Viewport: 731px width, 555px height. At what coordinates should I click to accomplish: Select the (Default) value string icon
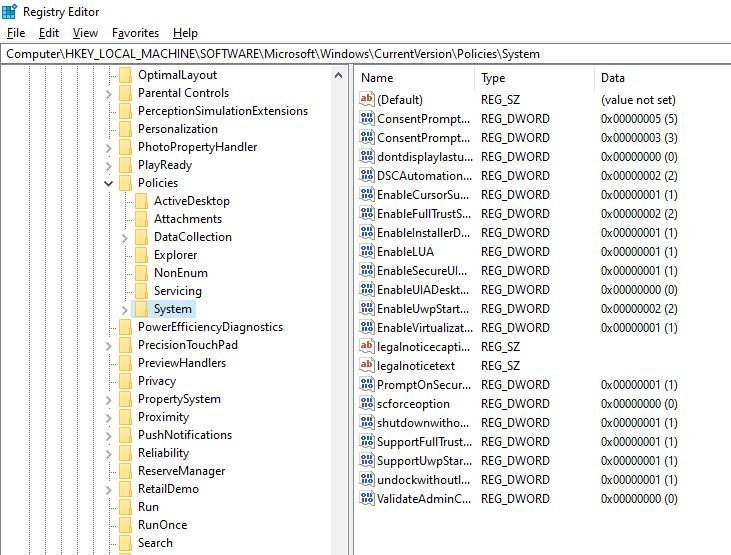pyautogui.click(x=367, y=99)
